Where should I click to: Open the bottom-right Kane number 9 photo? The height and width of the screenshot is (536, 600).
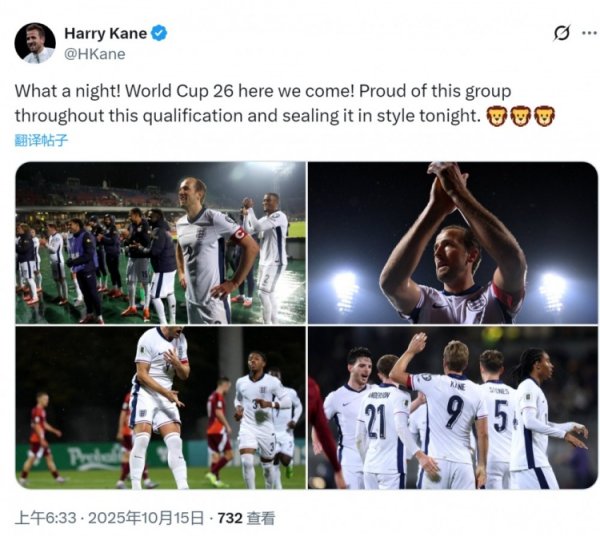point(453,407)
